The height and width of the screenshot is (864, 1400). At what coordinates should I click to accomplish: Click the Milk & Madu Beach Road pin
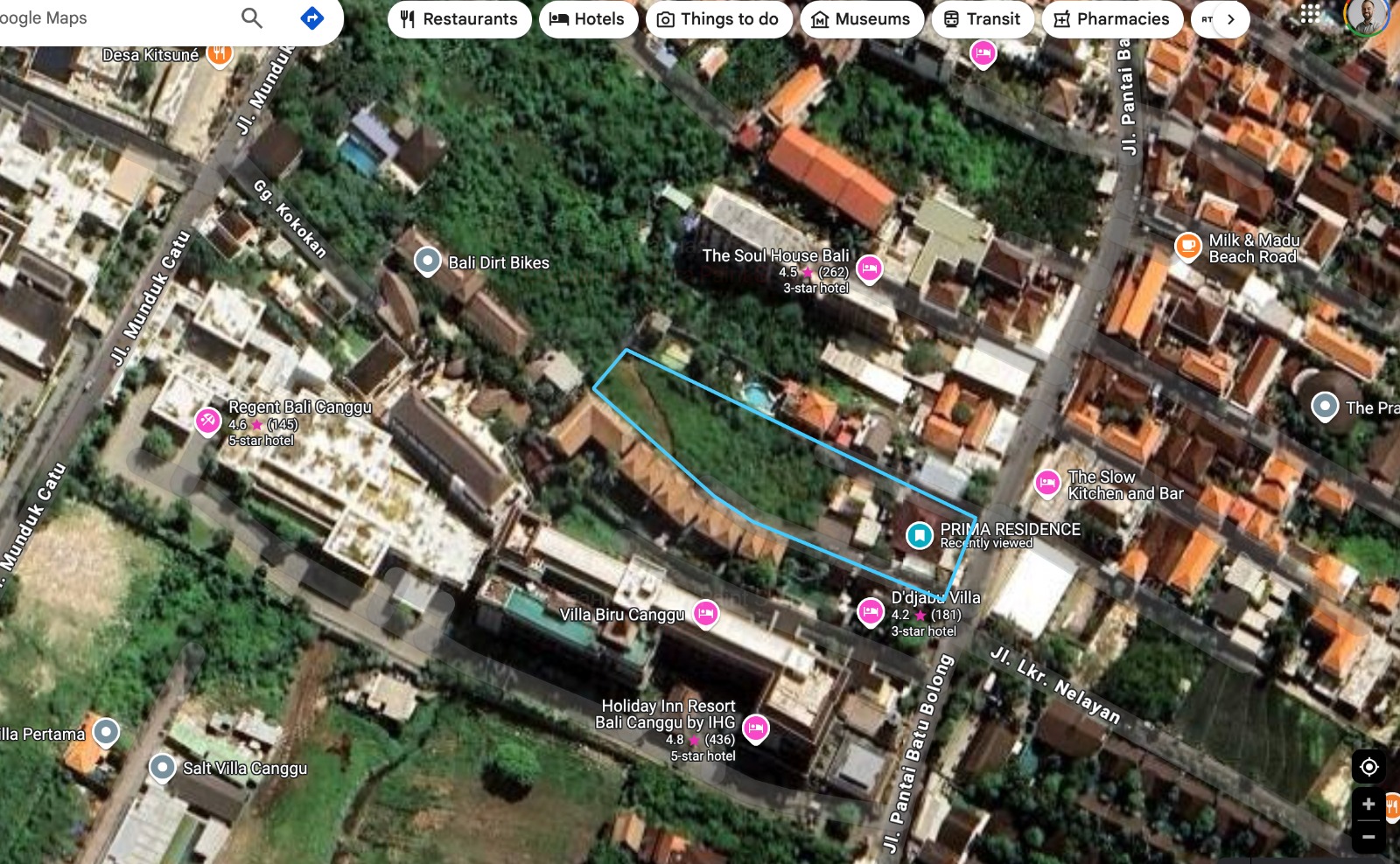coord(1187,247)
